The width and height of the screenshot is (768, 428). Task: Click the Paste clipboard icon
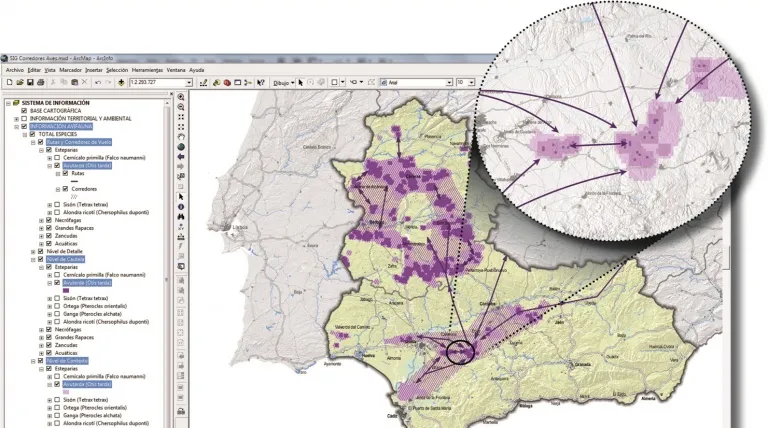click(x=74, y=83)
